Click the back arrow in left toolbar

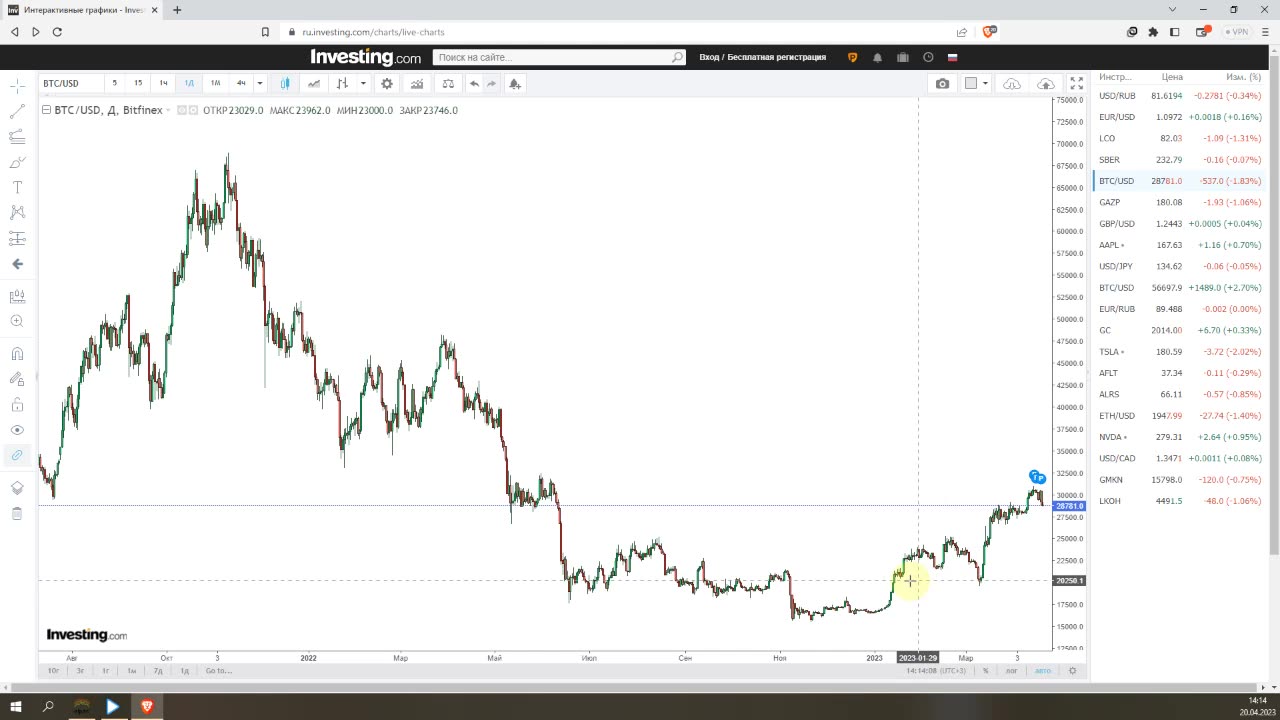[17, 264]
